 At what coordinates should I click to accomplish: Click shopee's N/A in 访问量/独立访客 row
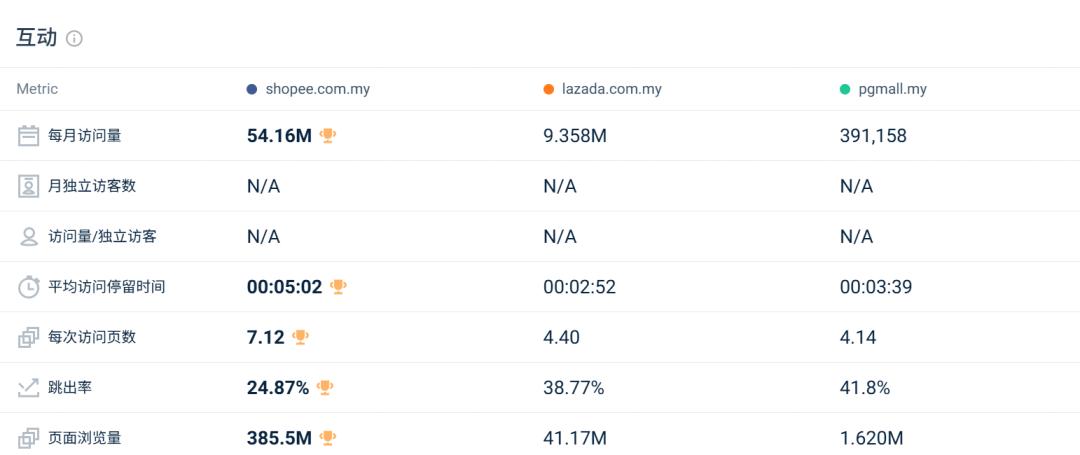pos(264,237)
